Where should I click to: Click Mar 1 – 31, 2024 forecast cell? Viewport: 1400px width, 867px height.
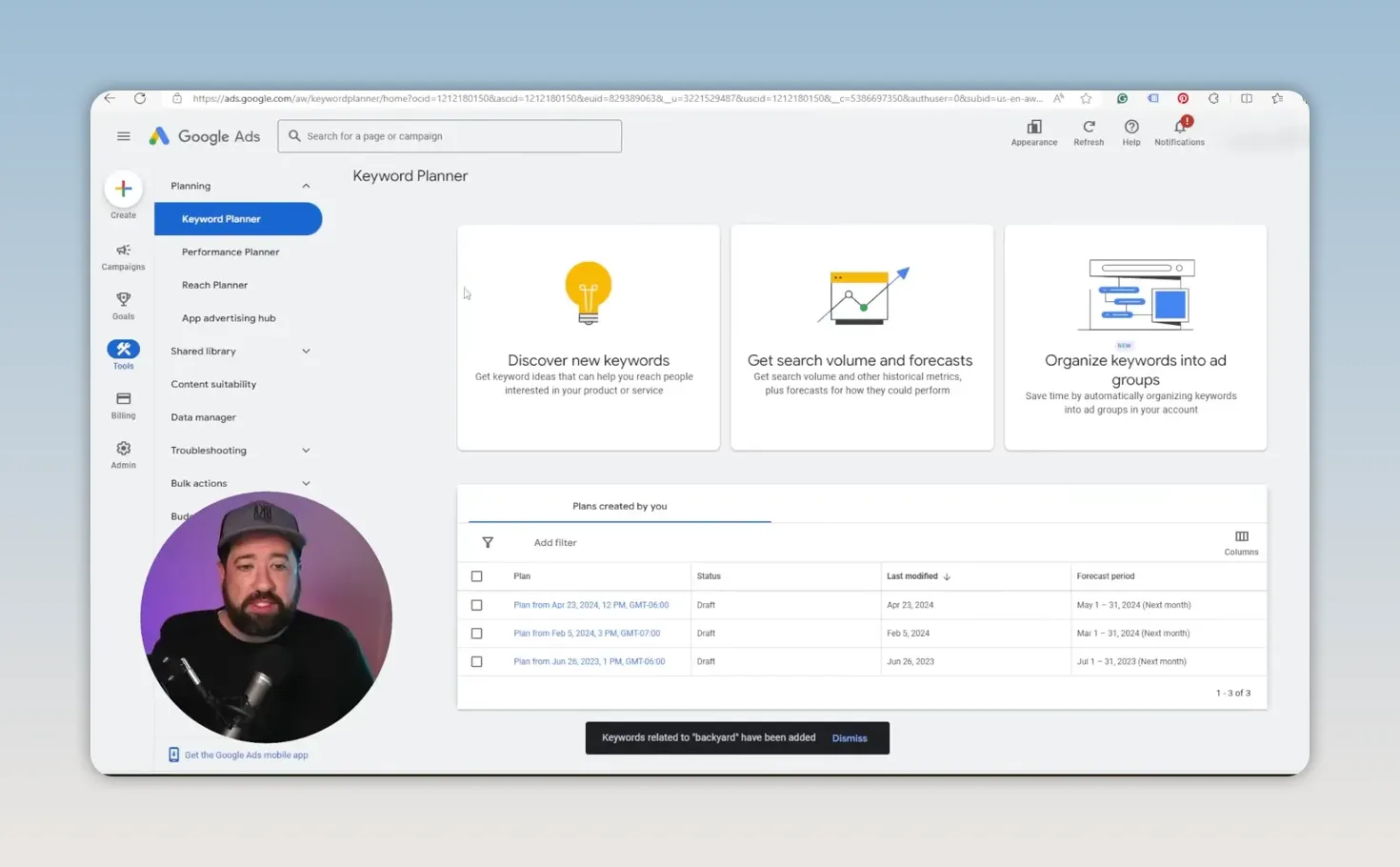click(1132, 634)
